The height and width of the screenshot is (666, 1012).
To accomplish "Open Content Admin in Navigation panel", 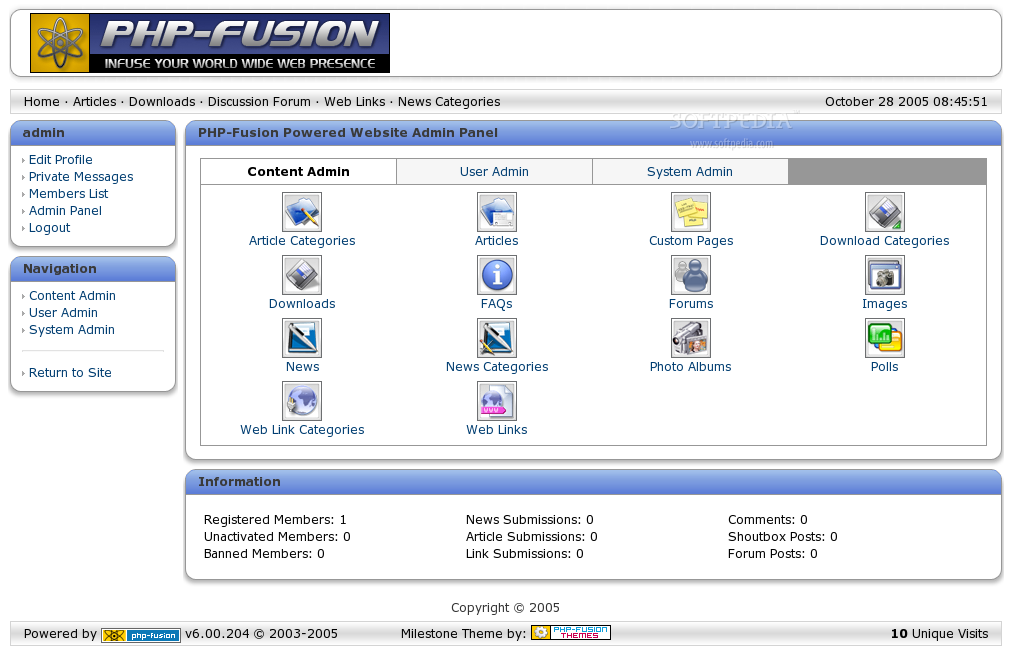I will click(72, 296).
